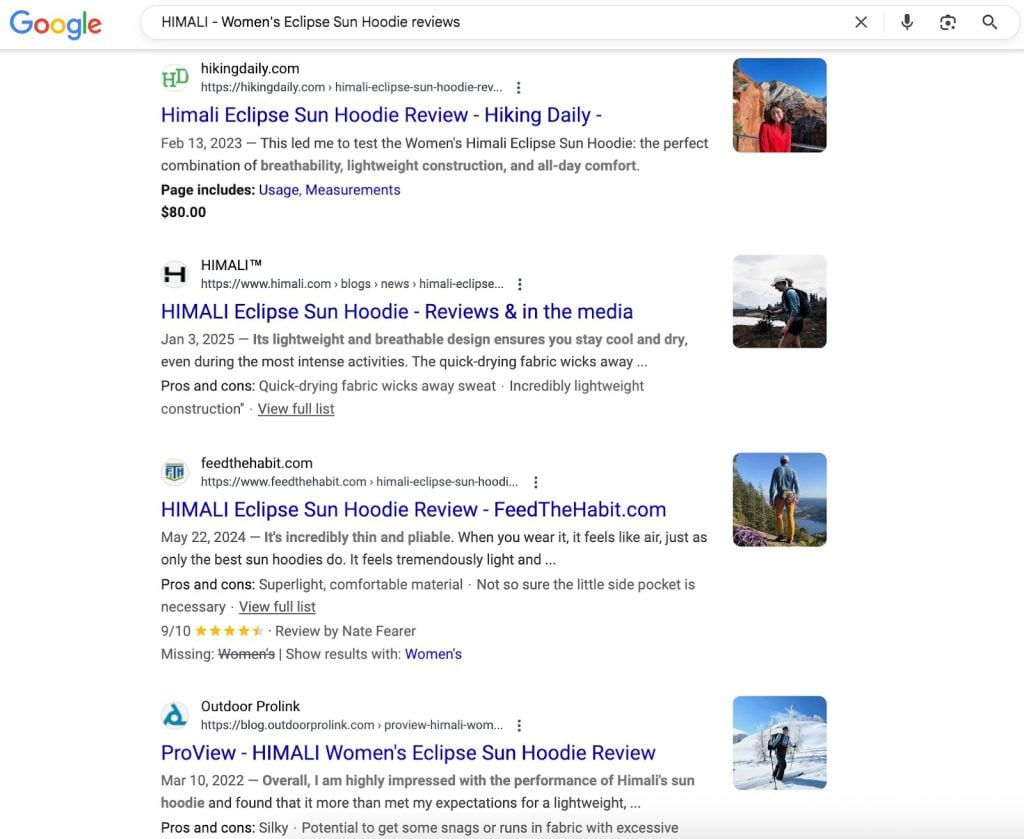
Task: Open HIMALI Eclipse Sun Hoodie - Reviews & in the media
Action: pos(396,311)
